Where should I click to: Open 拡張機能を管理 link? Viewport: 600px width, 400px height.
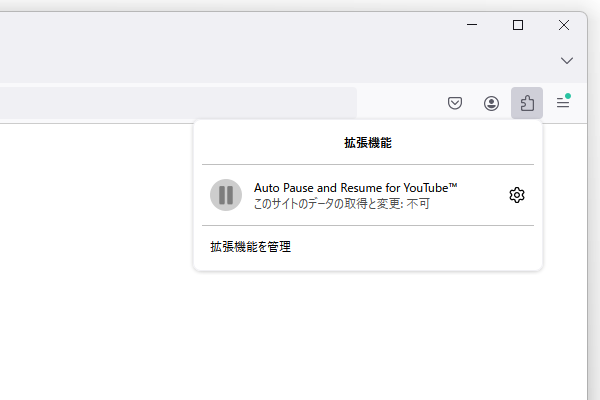tap(251, 247)
